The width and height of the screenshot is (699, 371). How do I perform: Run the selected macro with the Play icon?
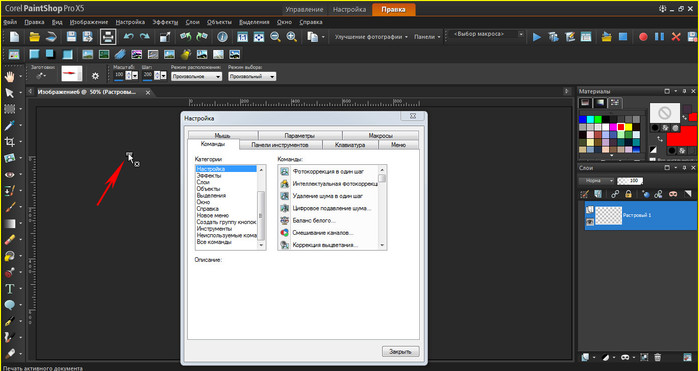[x=537, y=37]
